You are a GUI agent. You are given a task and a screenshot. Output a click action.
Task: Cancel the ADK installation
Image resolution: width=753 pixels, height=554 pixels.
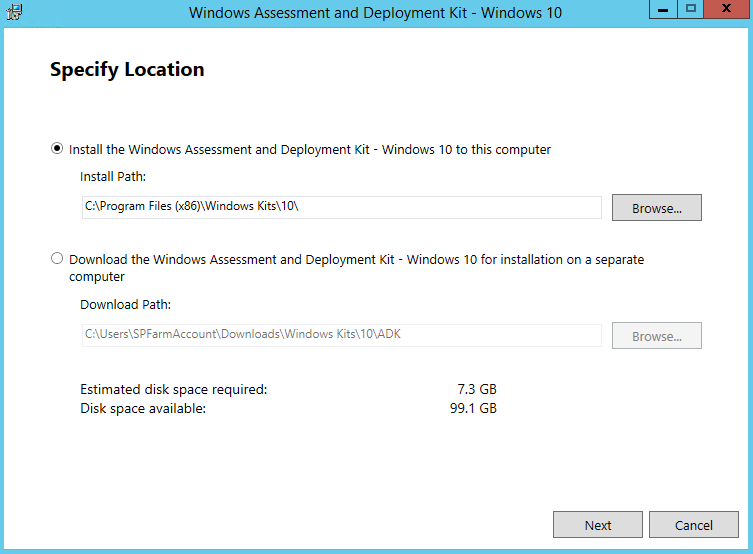point(693,525)
